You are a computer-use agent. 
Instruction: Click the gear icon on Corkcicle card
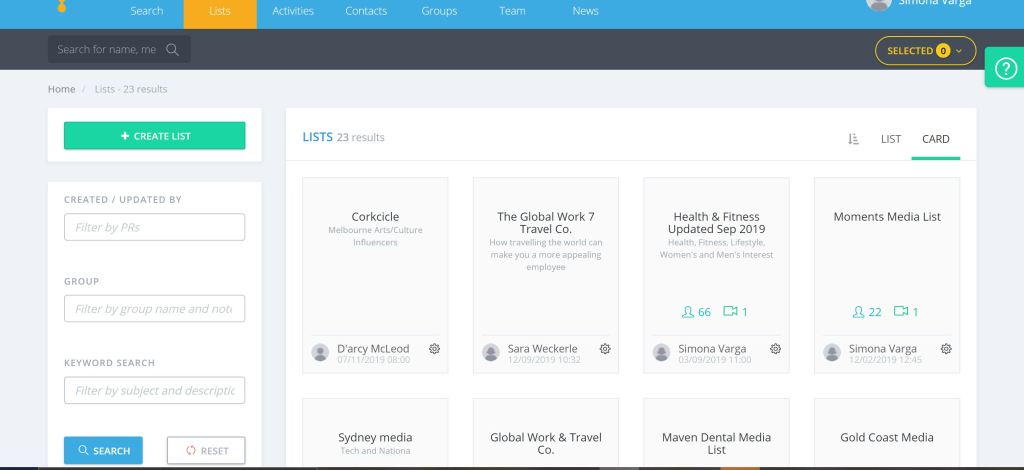point(434,349)
